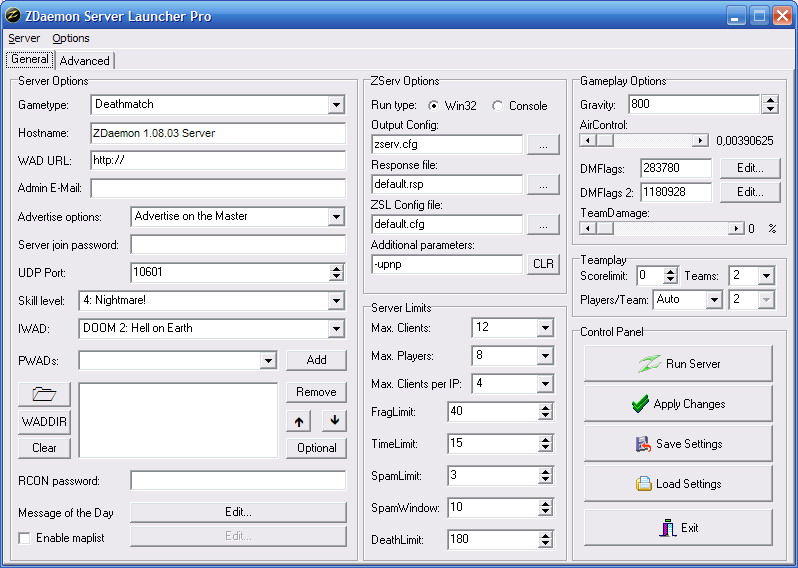Switch to the Advanced tab
Screen dimensions: 798x568
tap(85, 61)
